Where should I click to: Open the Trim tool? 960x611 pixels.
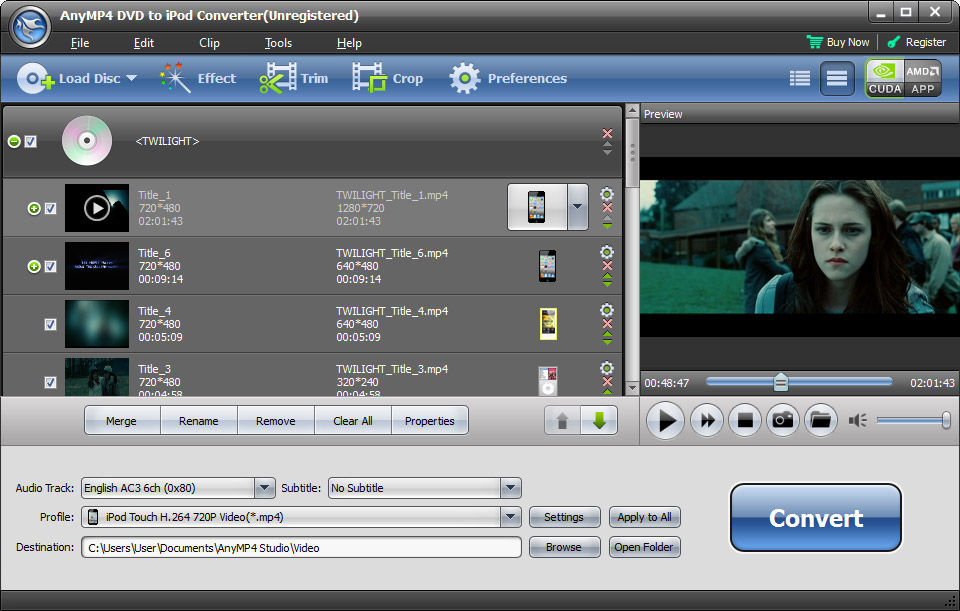(x=294, y=79)
